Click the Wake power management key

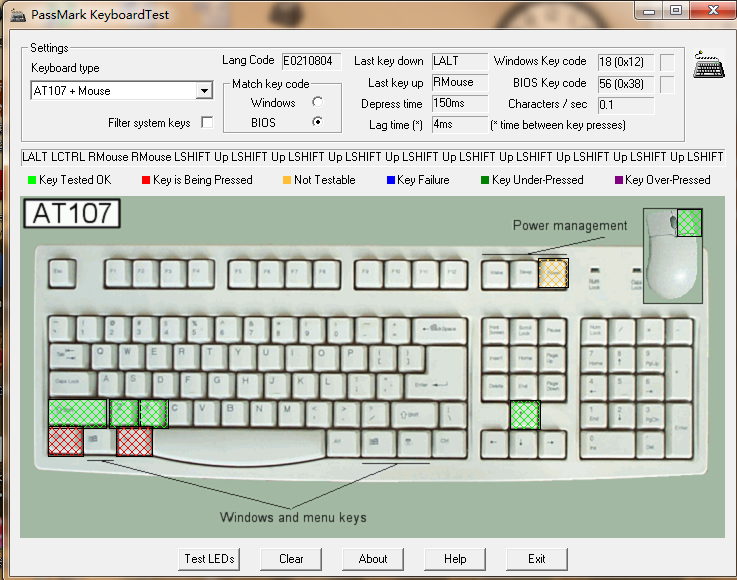[x=496, y=274]
